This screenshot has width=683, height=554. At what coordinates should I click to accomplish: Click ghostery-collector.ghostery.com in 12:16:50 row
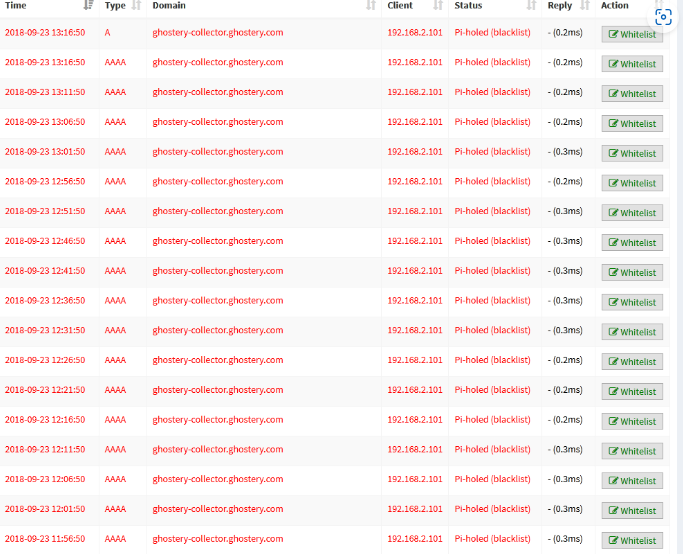[x=218, y=419]
